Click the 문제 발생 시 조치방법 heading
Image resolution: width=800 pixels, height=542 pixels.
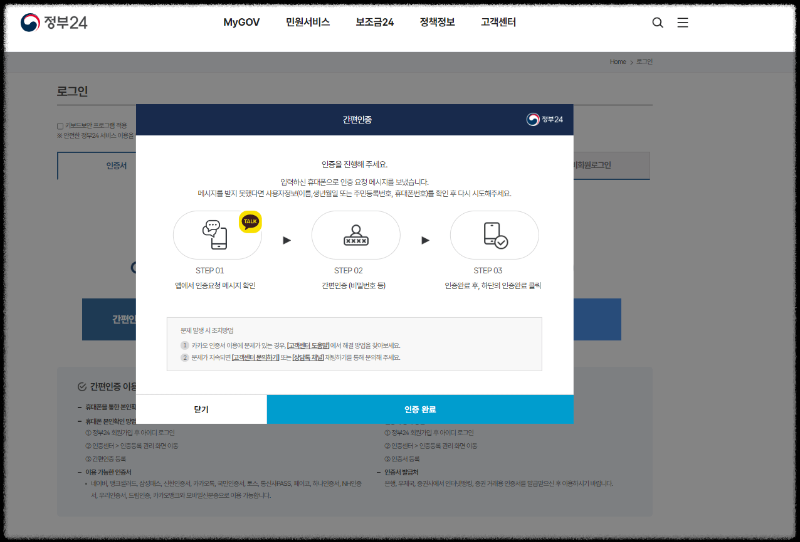207,331
